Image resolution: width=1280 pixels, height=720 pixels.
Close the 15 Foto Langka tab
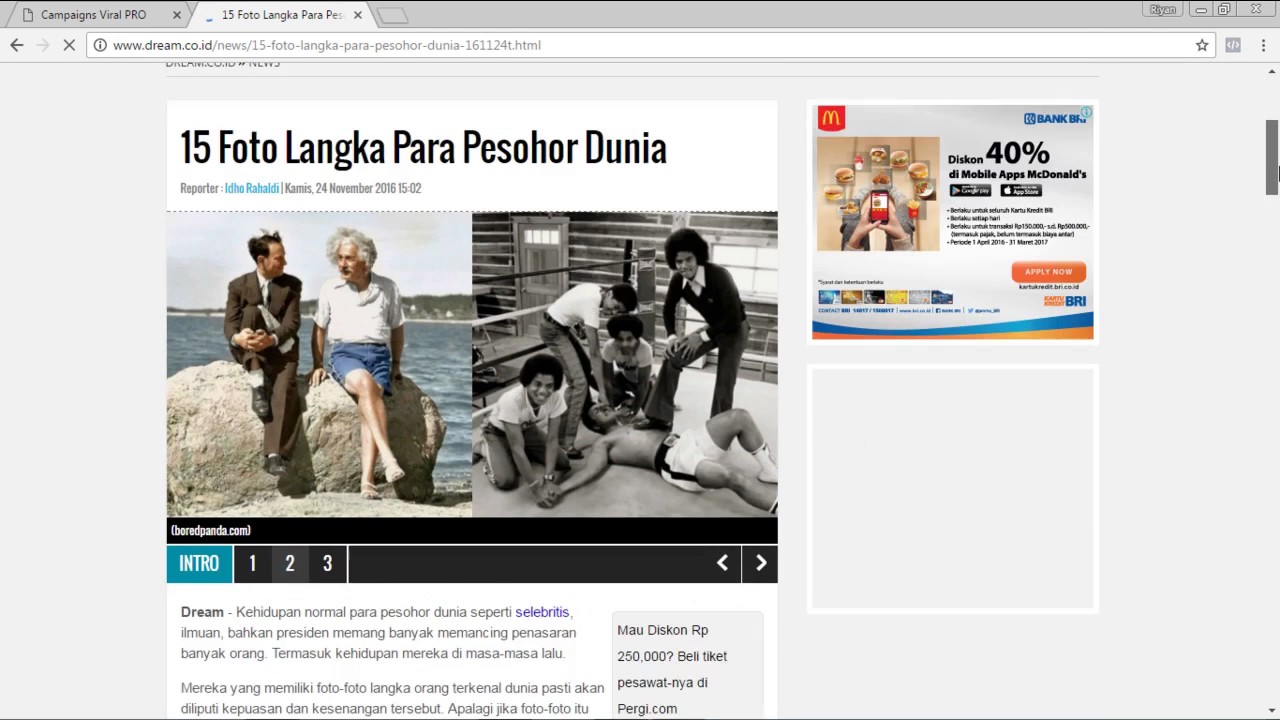click(x=357, y=15)
